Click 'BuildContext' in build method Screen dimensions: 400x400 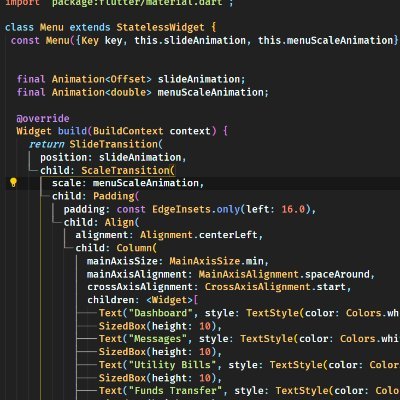(128, 131)
